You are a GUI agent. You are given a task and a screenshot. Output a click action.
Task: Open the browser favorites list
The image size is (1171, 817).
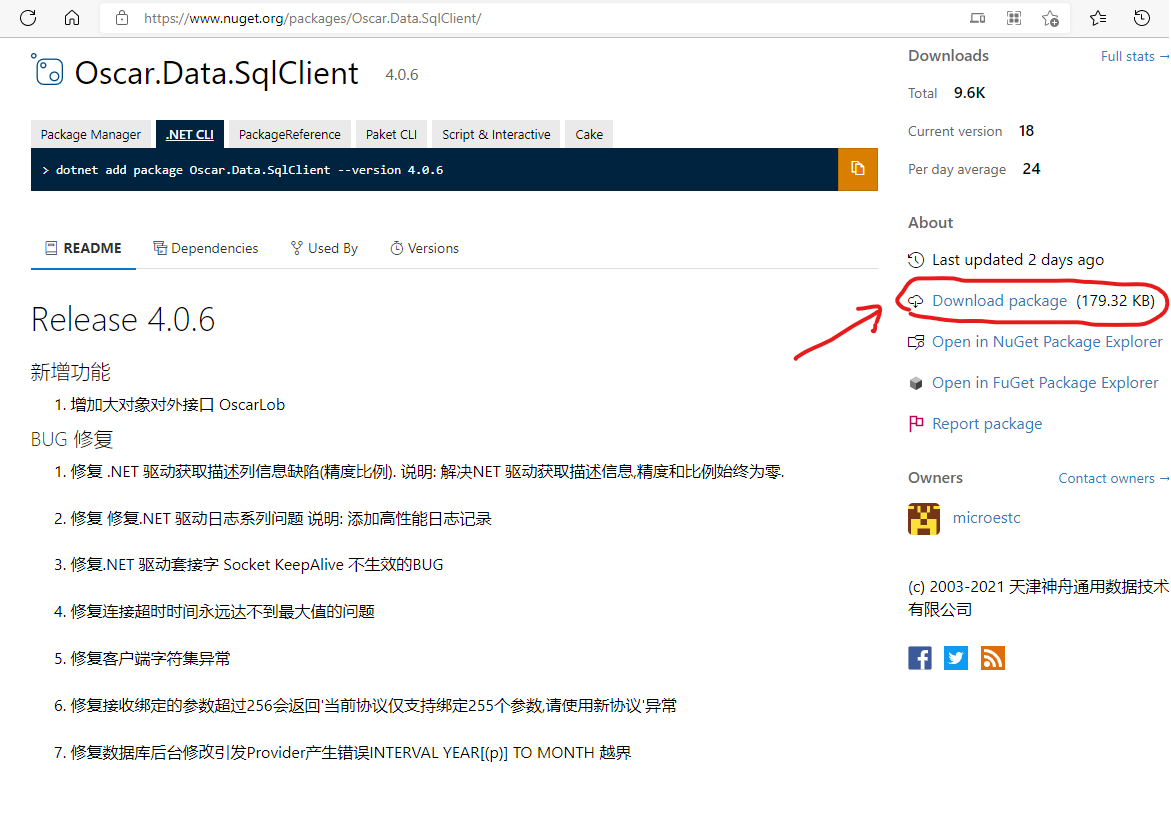coord(1098,18)
